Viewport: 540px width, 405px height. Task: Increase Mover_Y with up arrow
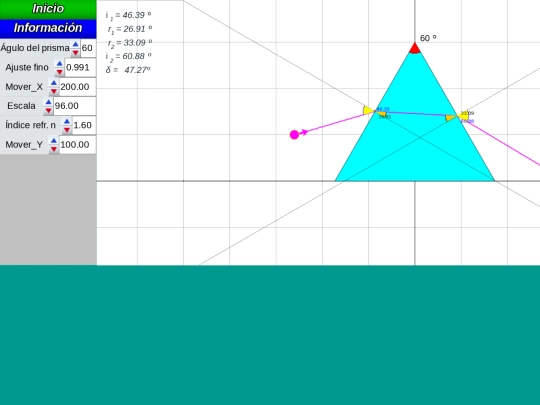[x=53, y=141]
